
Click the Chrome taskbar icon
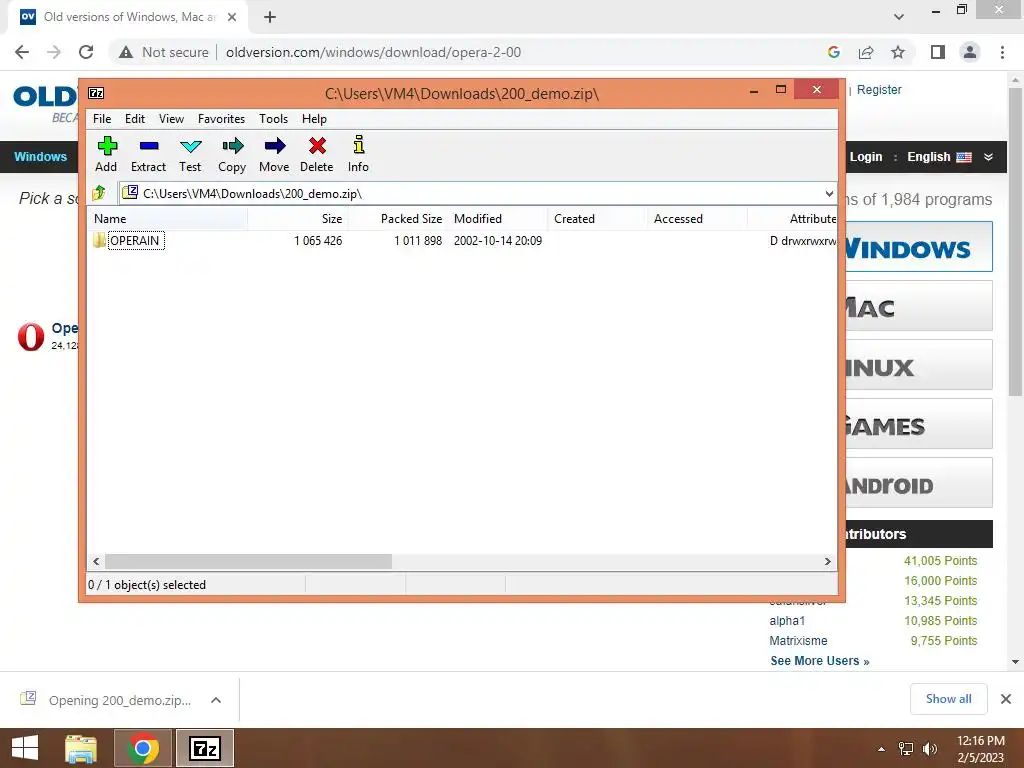coord(143,748)
